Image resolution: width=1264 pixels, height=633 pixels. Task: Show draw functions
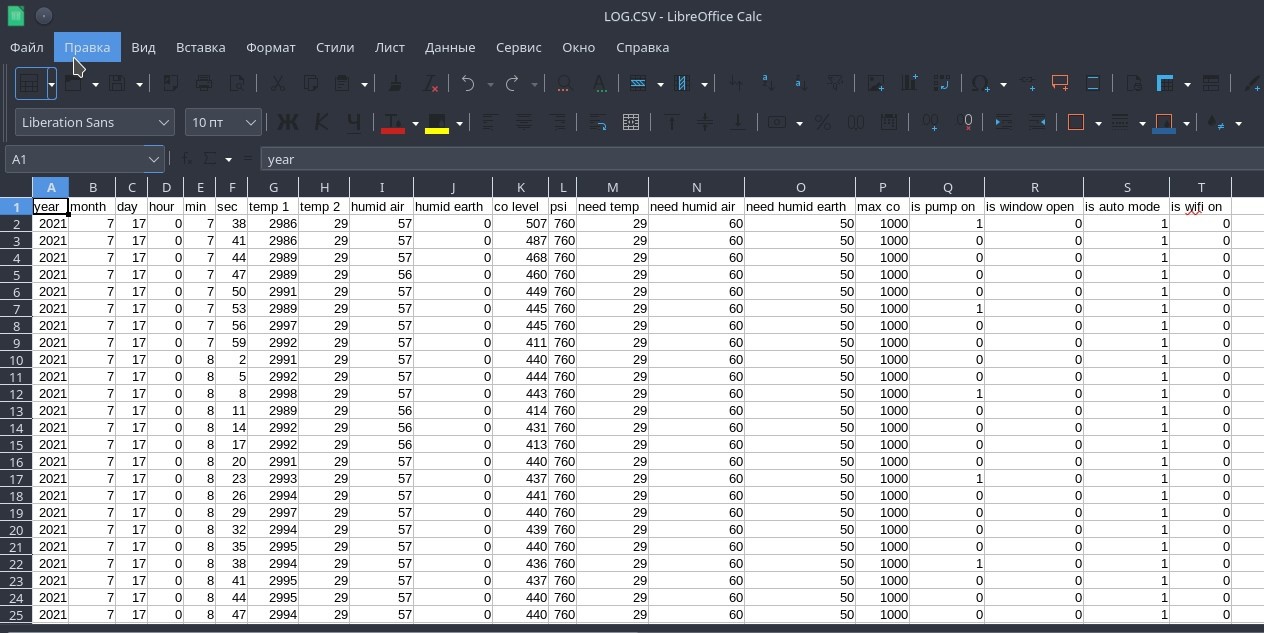click(1253, 84)
